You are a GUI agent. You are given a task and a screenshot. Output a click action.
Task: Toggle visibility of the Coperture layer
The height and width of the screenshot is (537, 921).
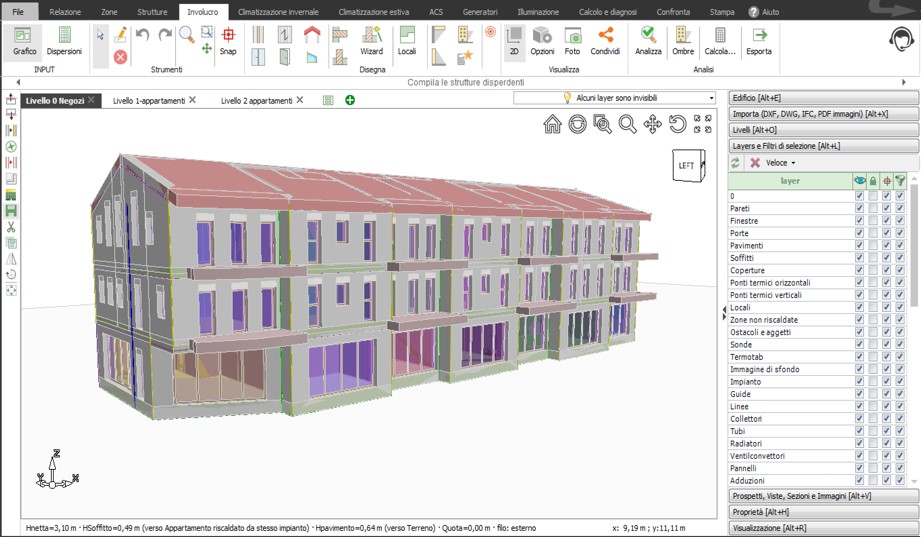(x=860, y=270)
